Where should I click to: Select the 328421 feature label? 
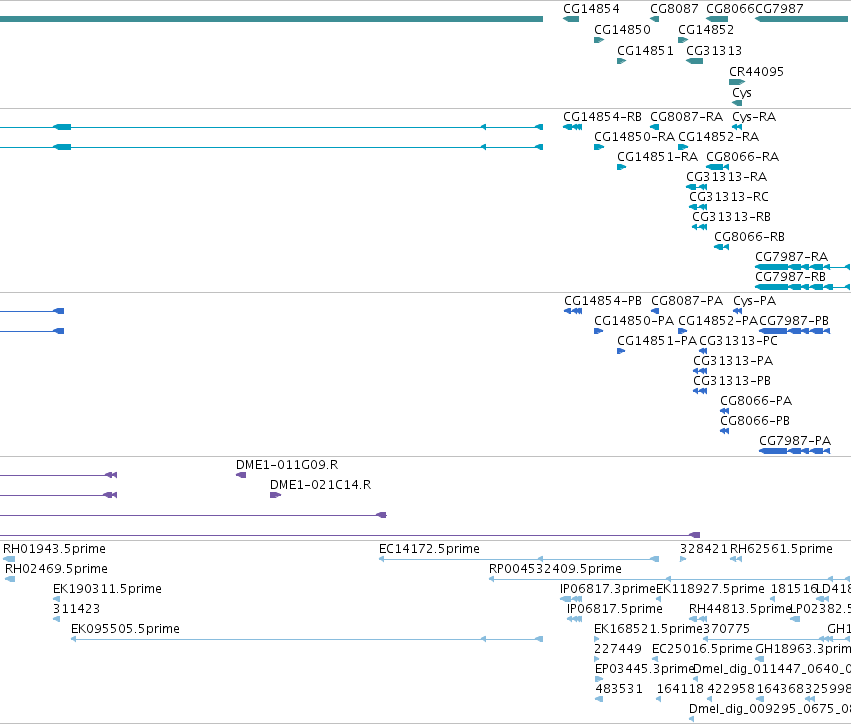[x=703, y=549]
